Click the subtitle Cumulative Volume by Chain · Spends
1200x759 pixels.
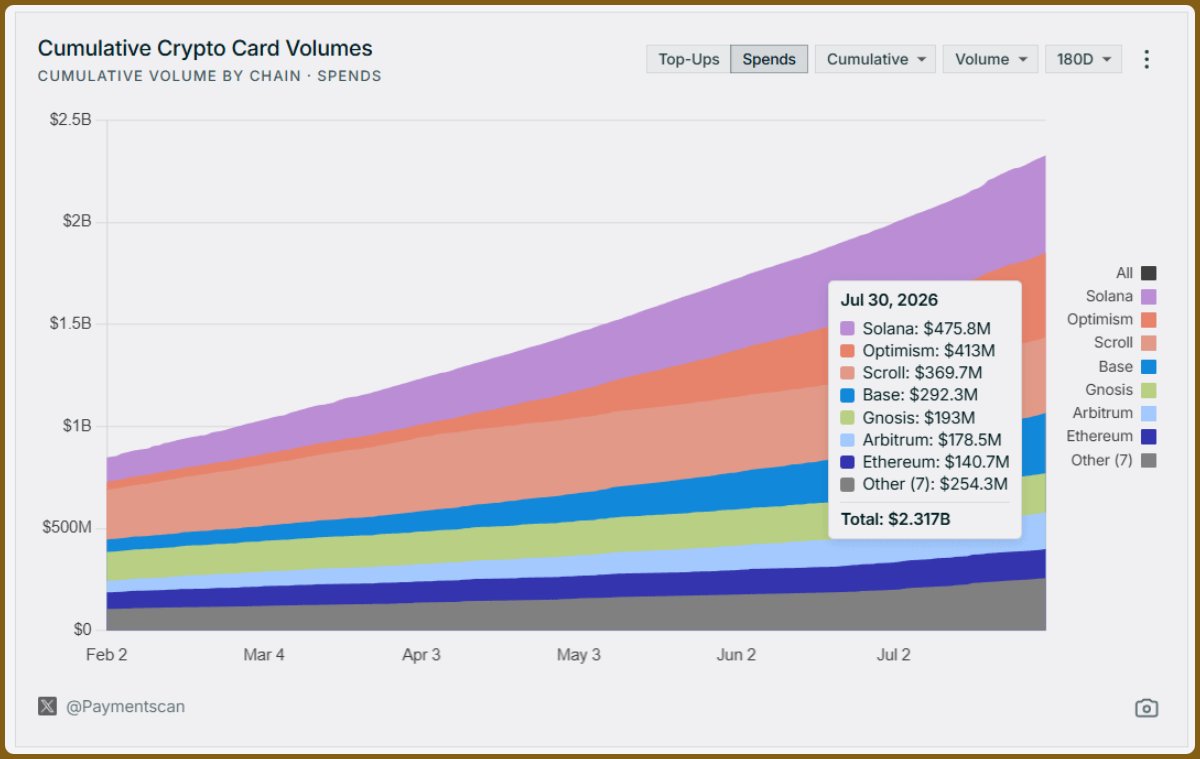pos(209,76)
